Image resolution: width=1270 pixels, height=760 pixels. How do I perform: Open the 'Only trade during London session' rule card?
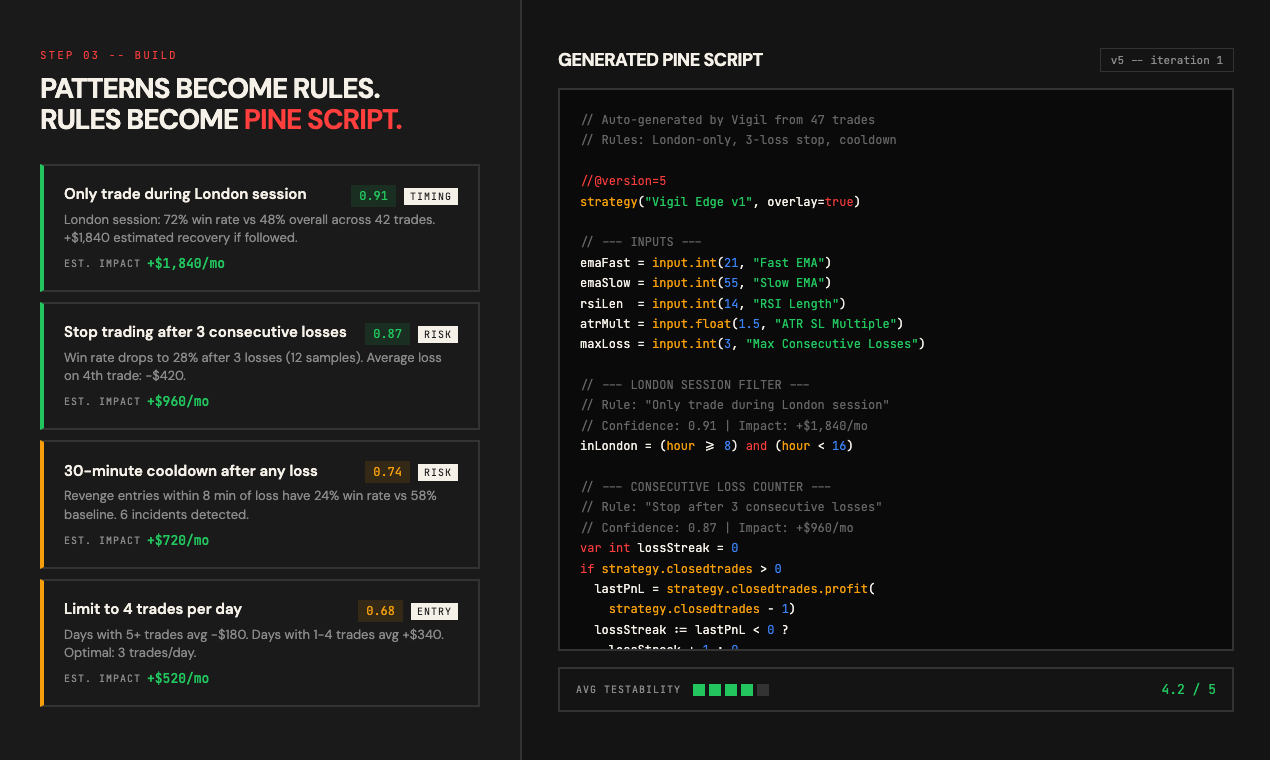260,228
